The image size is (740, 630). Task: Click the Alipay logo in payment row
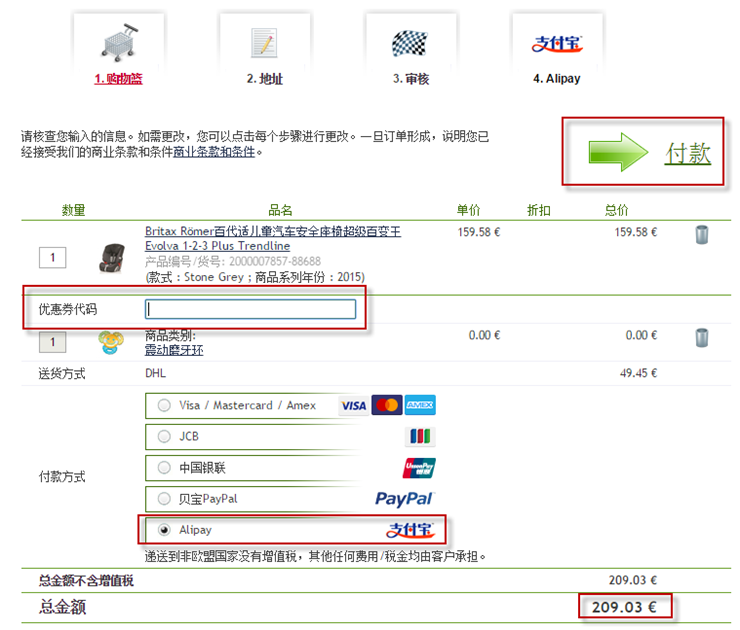tap(410, 530)
